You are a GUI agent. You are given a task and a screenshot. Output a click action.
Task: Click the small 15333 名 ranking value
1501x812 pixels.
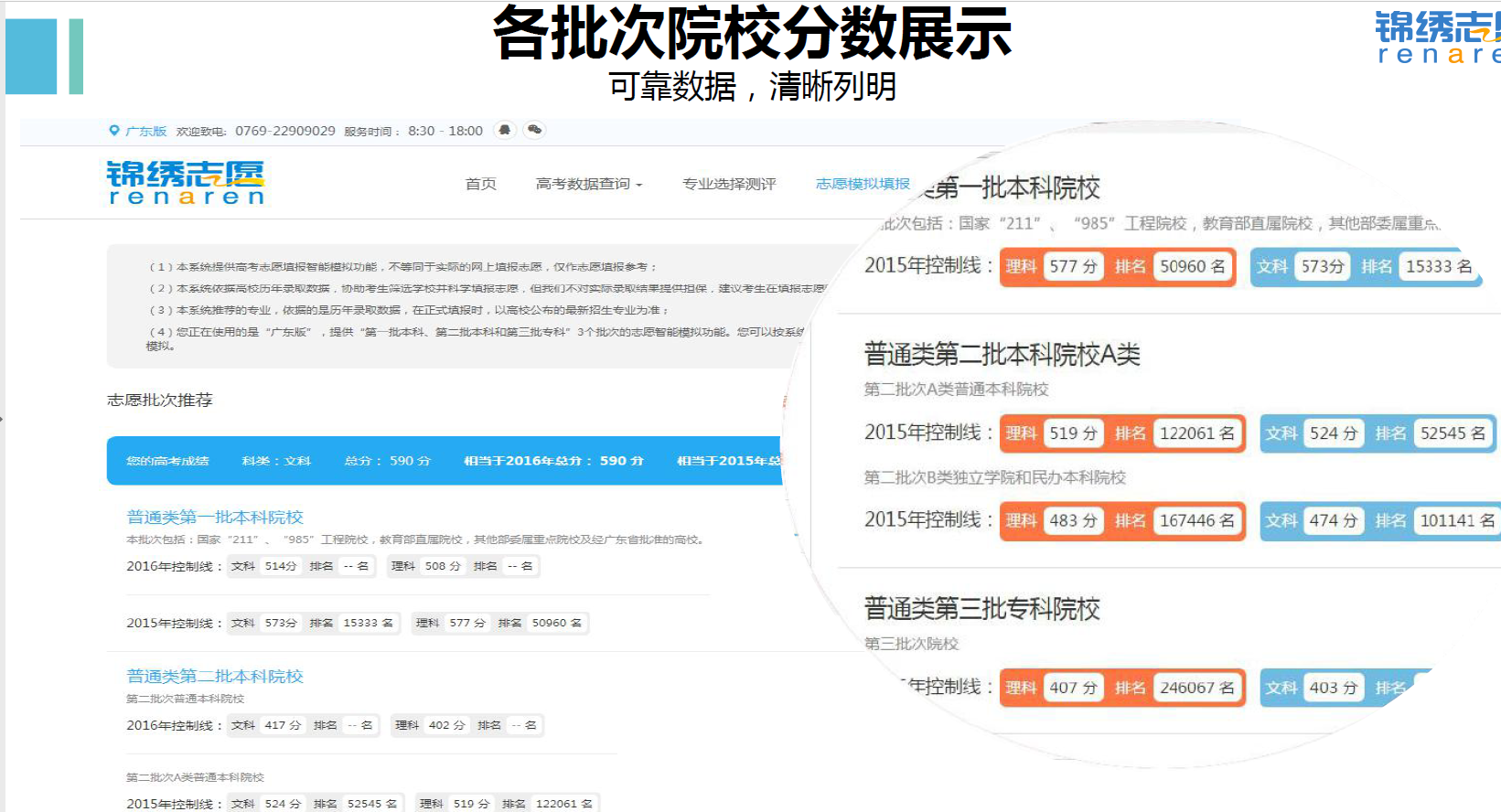369,623
